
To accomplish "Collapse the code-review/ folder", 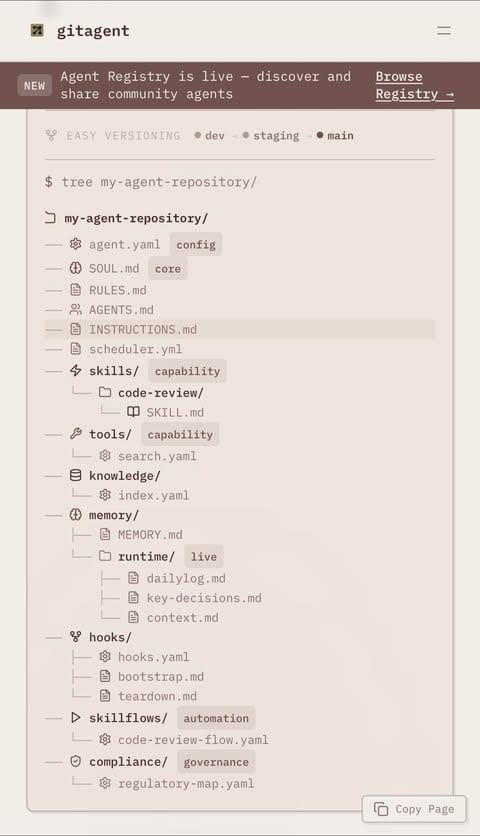I will click(x=151, y=392).
